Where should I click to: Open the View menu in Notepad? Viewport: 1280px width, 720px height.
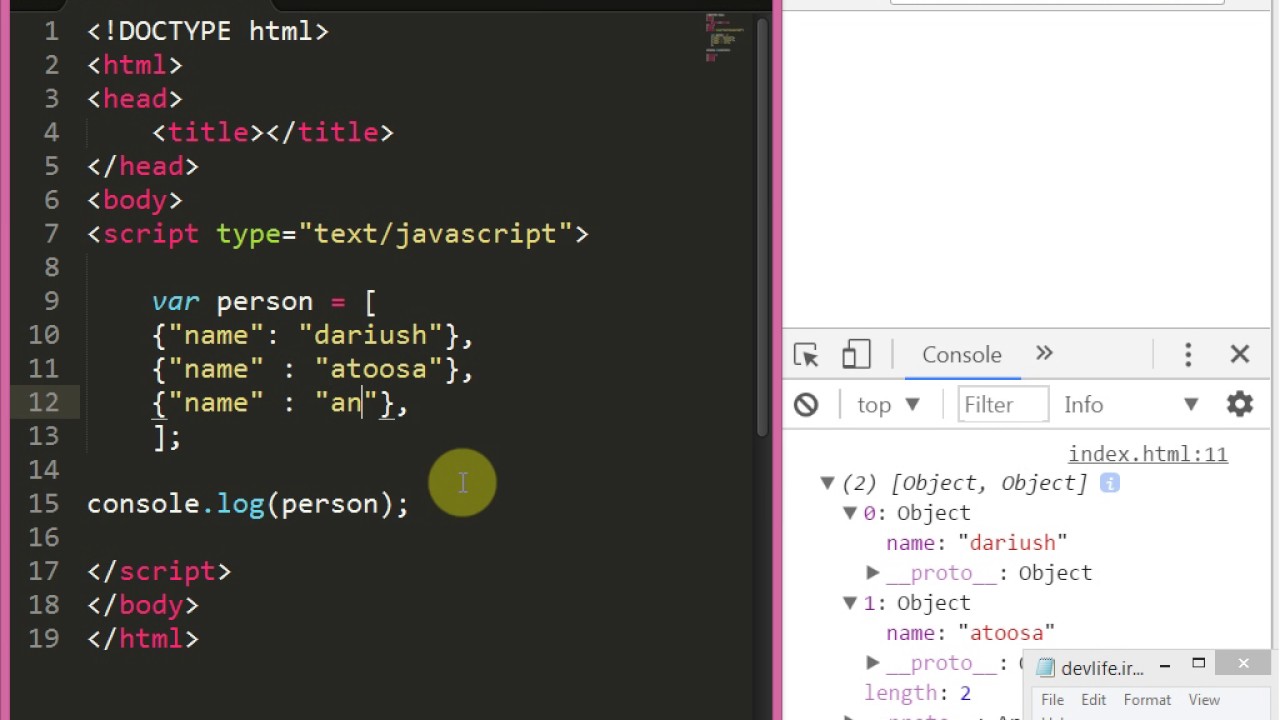pos(1204,700)
